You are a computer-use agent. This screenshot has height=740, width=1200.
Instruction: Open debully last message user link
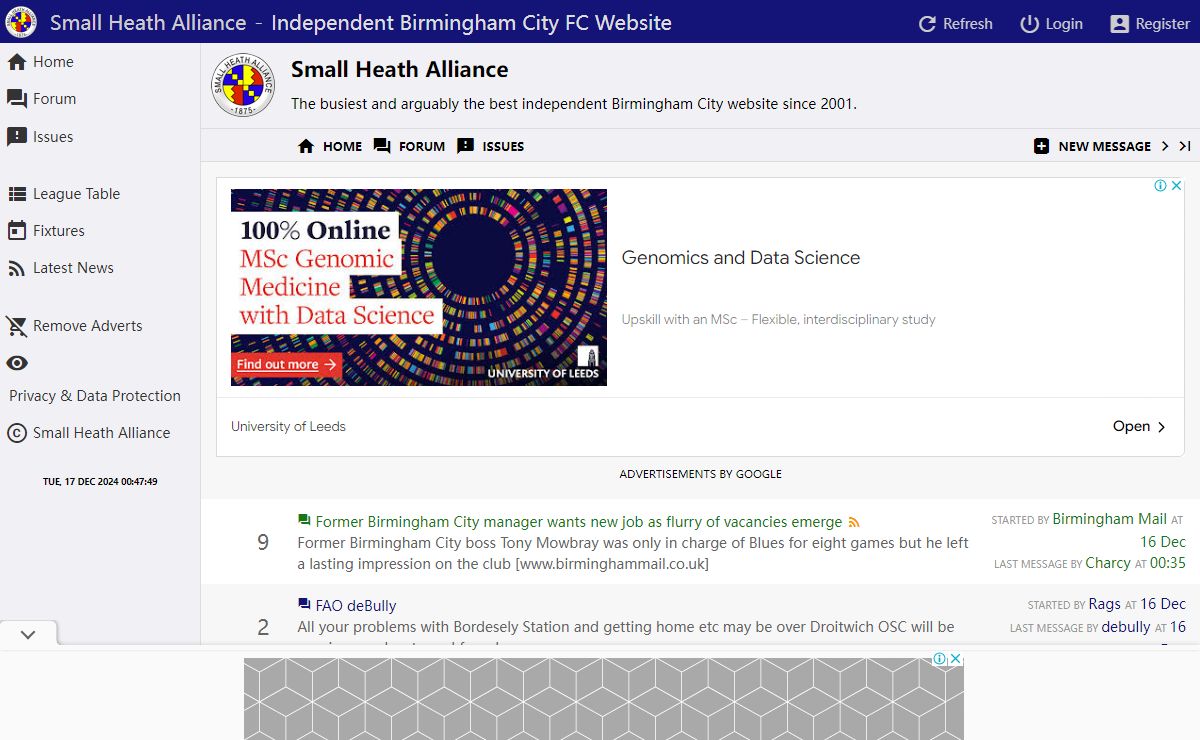[1126, 627]
